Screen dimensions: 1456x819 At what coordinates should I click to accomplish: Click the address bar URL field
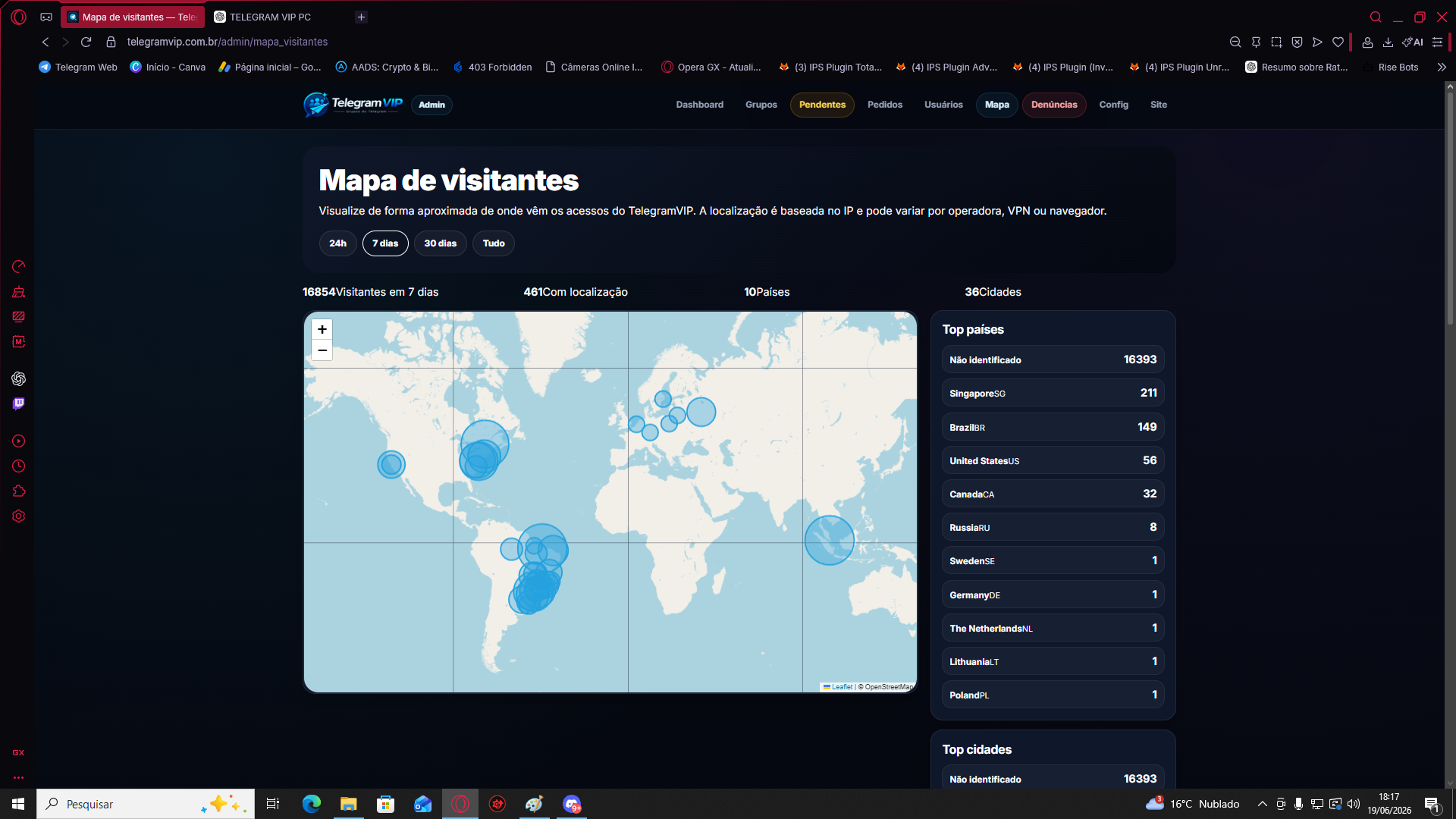[227, 42]
